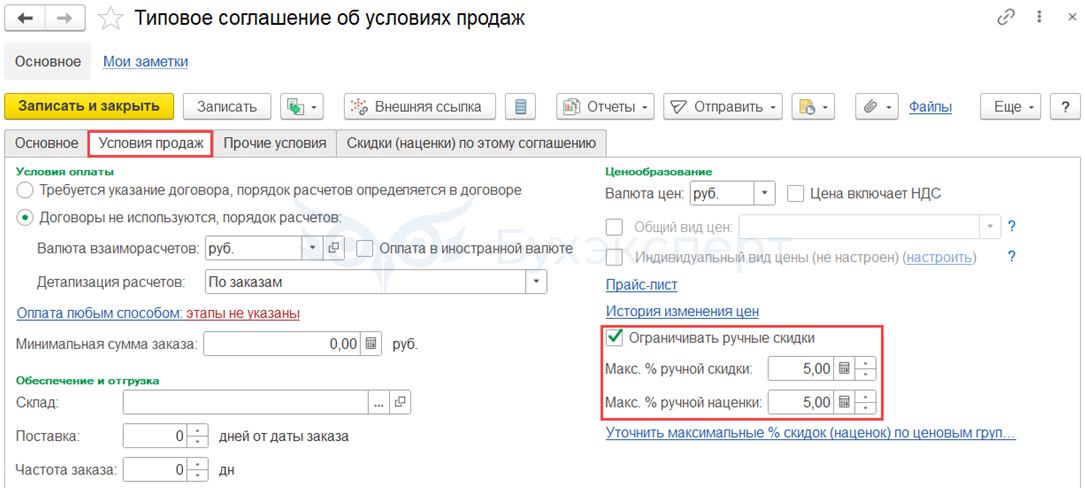Open the attached files paperclip icon
The width and height of the screenshot is (1085, 488).
(x=870, y=107)
